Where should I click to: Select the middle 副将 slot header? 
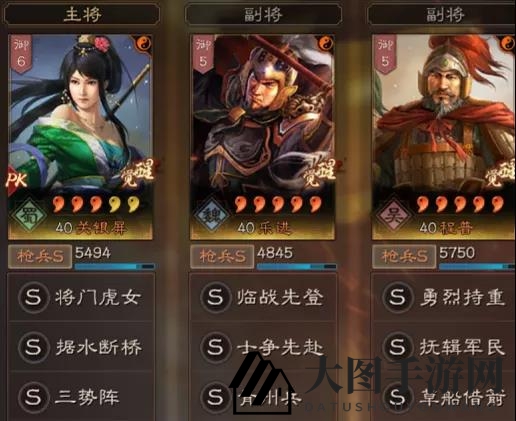point(263,14)
